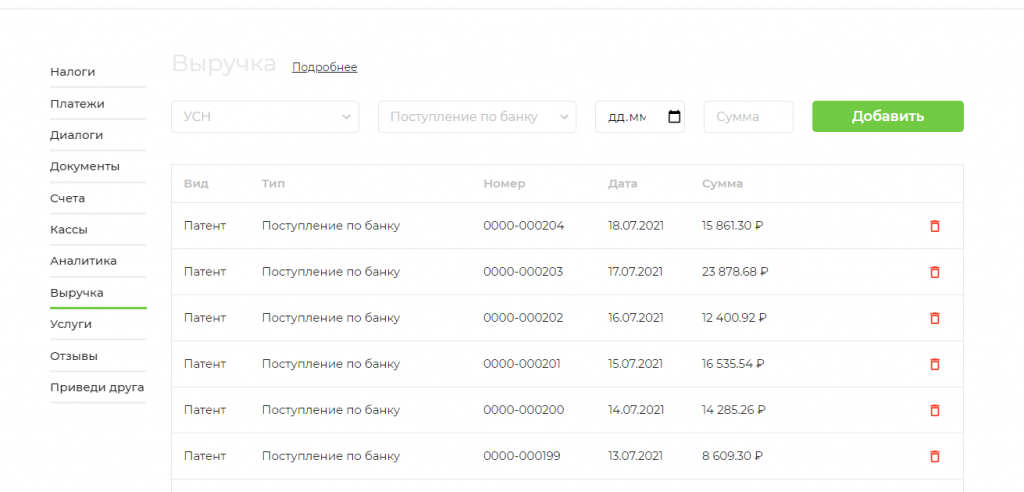Delete the revenue entry 0000-000199
Viewport: 1024px width, 492px height.
point(935,456)
